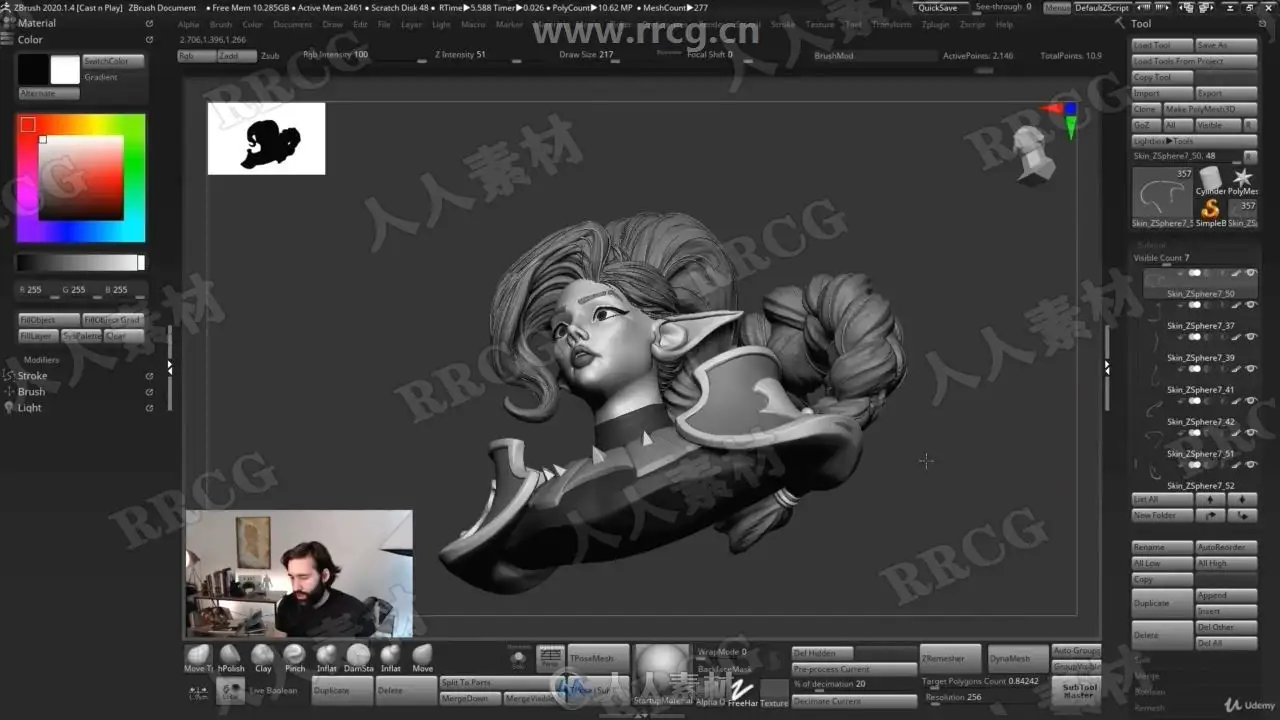Click the DynaMesh button

coord(1017,659)
